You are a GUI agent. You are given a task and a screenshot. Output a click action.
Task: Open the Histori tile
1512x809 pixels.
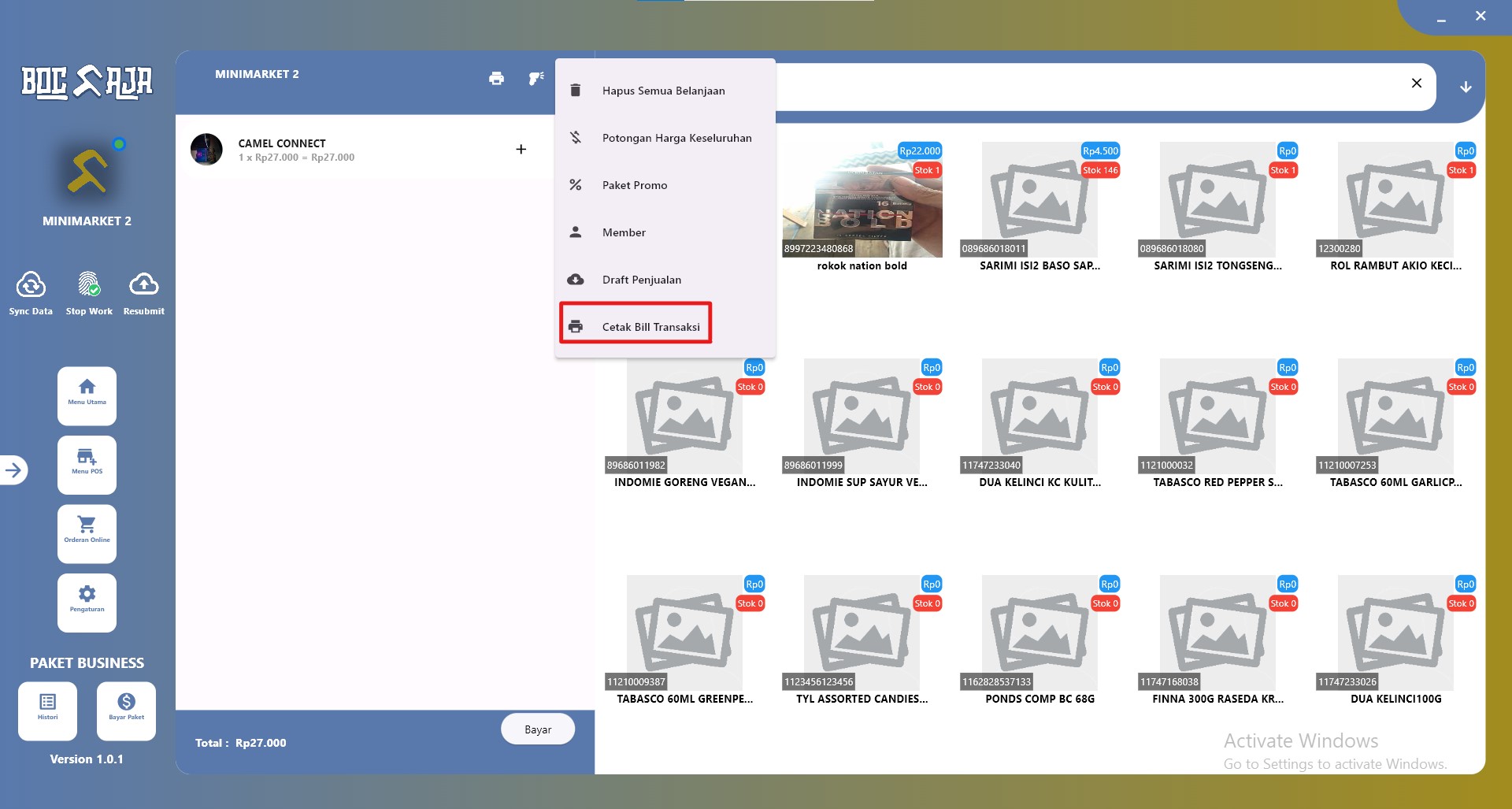click(x=47, y=711)
